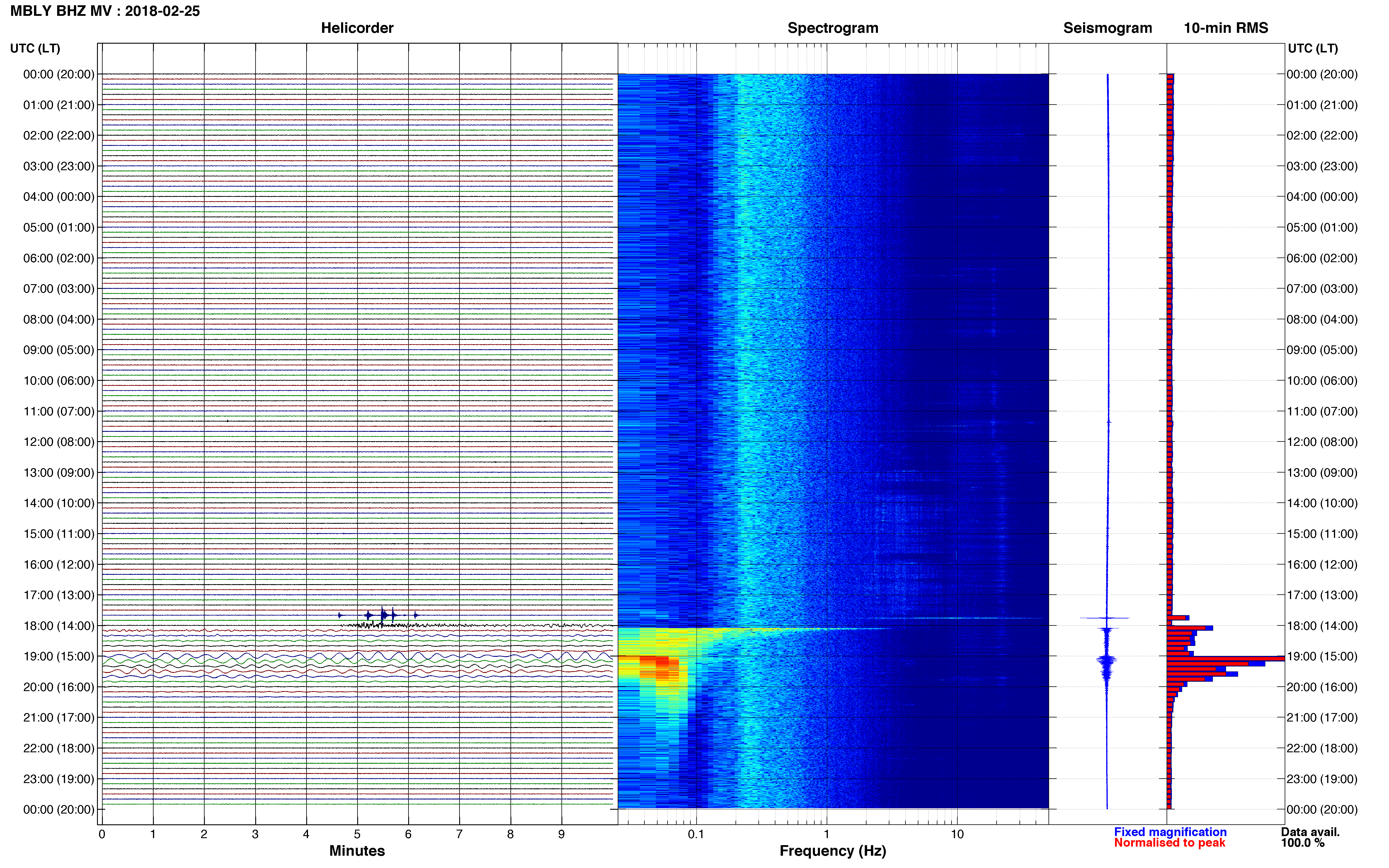Click left time label '18:00 (14:00)'
The image size is (1389, 868).
coord(59,626)
